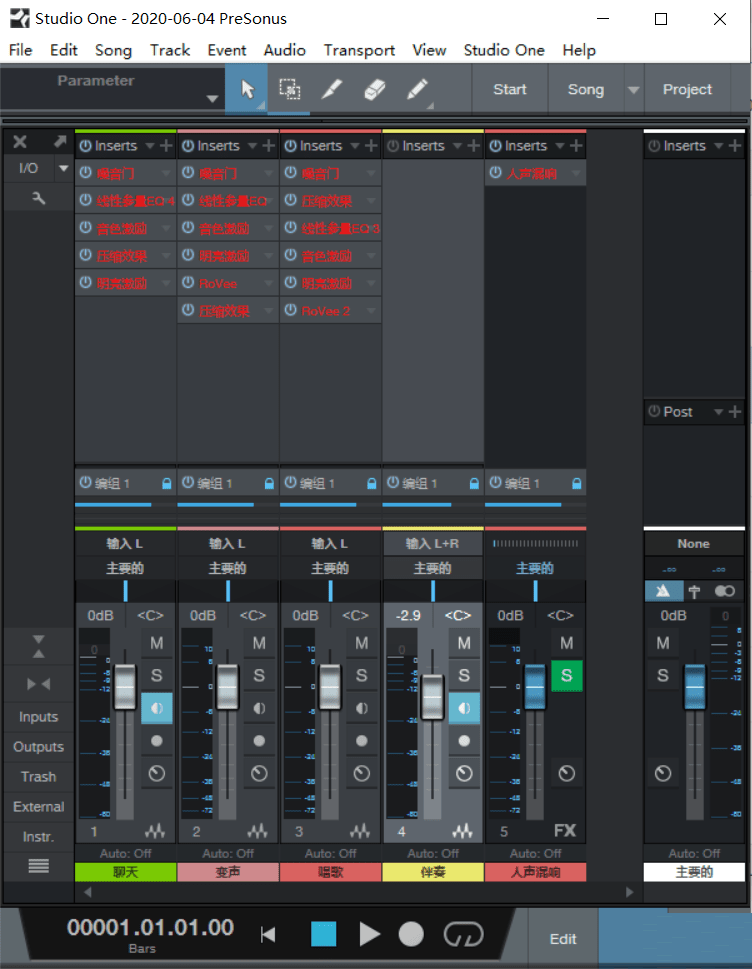Show Inputs in mixer
Viewport: 752px width, 969px height.
click(x=38, y=717)
